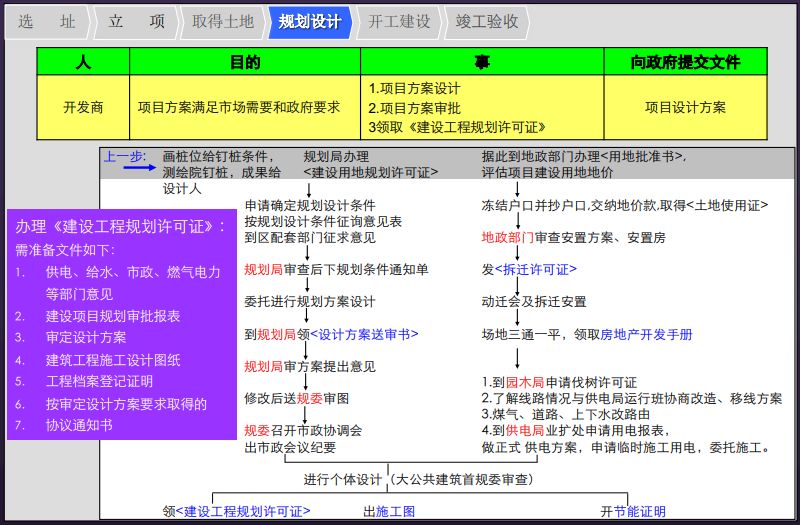Viewport: 800px width, 525px height.
Task: Click the 上一步 previous step link
Action: (124, 157)
